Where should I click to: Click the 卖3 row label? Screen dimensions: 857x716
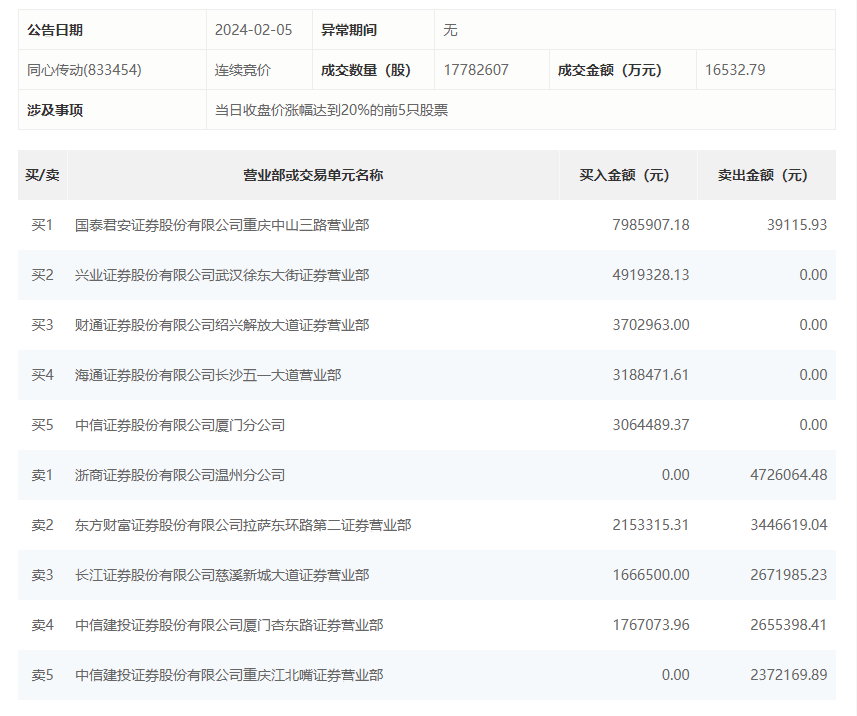point(42,575)
